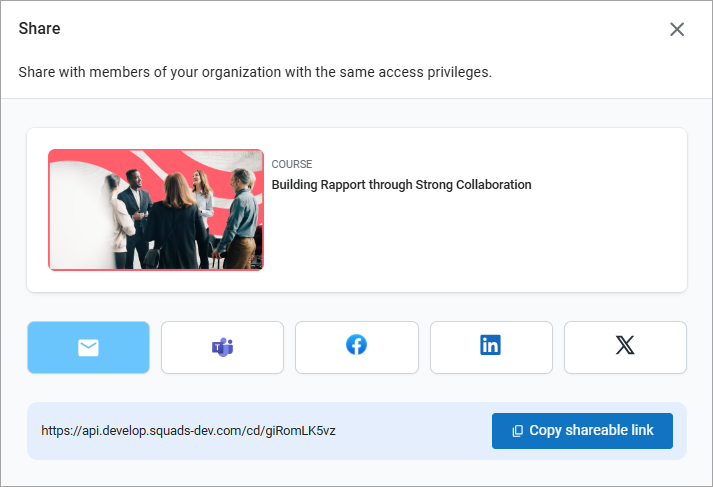Close the Share dialog
The height and width of the screenshot is (487, 713).
tap(677, 29)
